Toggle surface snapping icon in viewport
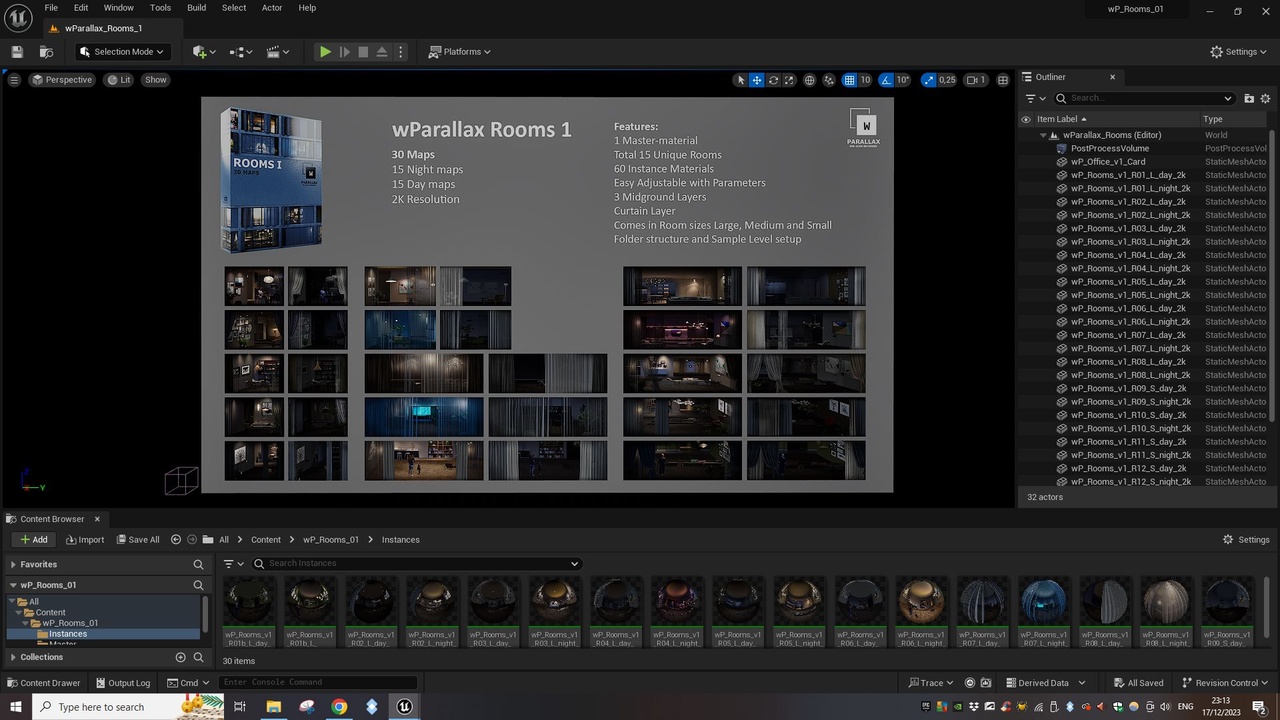The image size is (1280, 720). (x=830, y=80)
